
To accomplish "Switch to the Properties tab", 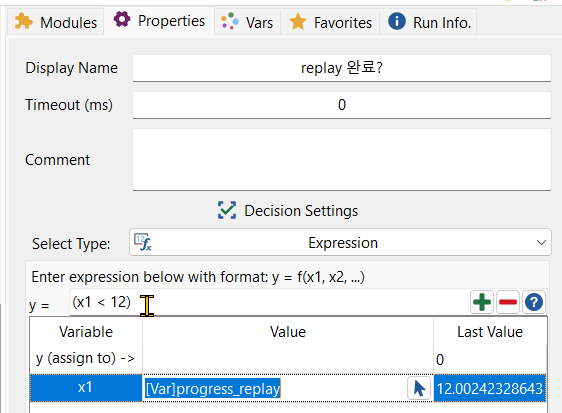I will [159, 21].
